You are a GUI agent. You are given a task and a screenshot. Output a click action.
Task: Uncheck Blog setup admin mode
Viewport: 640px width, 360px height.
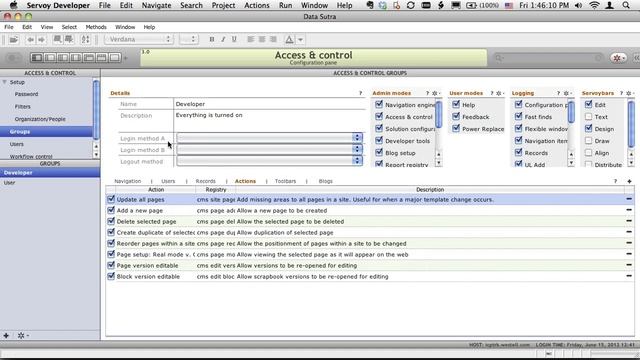point(379,152)
